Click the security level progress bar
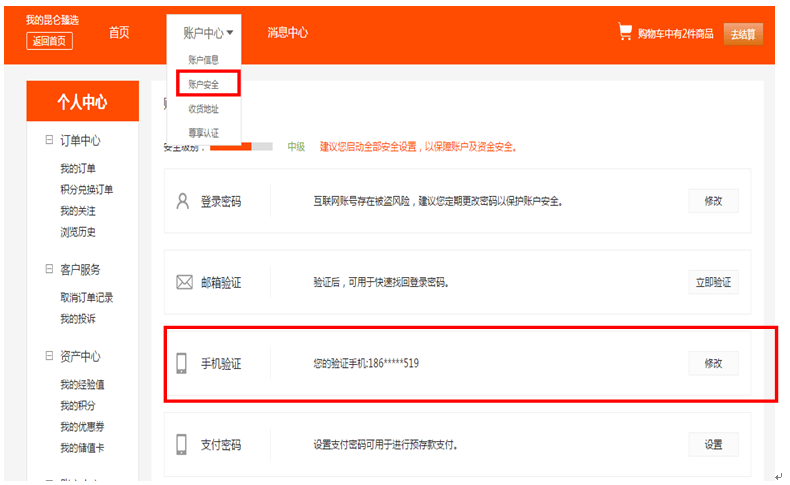Screen dimensions: 790x485 pos(241,147)
